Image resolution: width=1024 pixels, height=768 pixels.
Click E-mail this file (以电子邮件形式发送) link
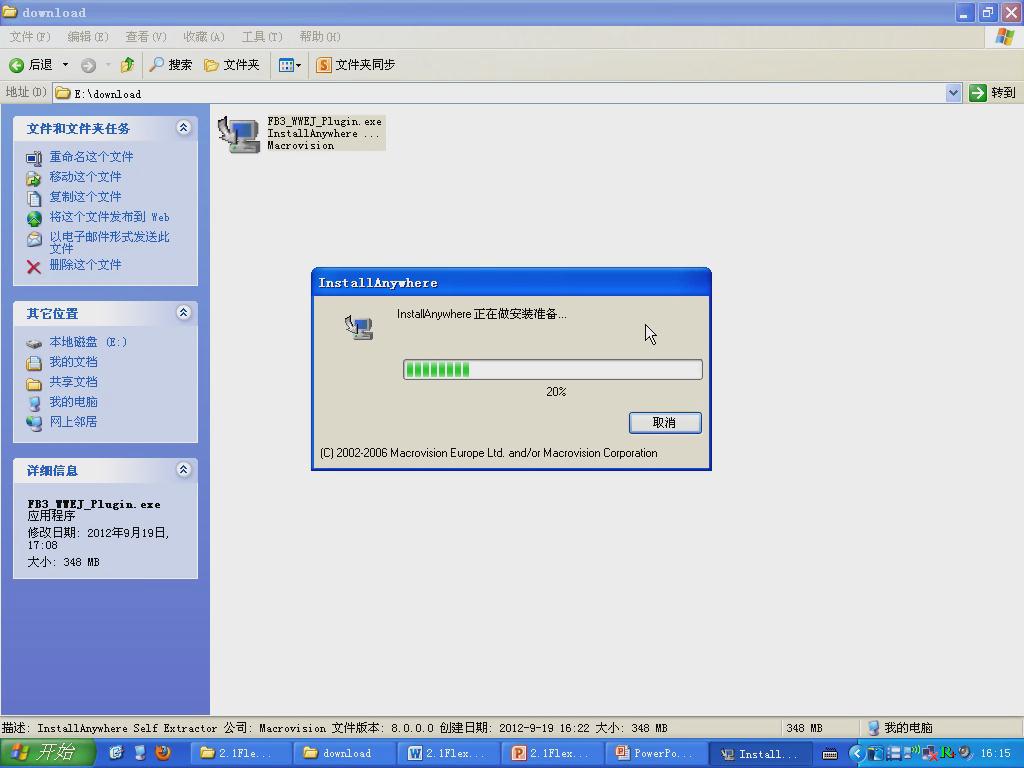109,242
